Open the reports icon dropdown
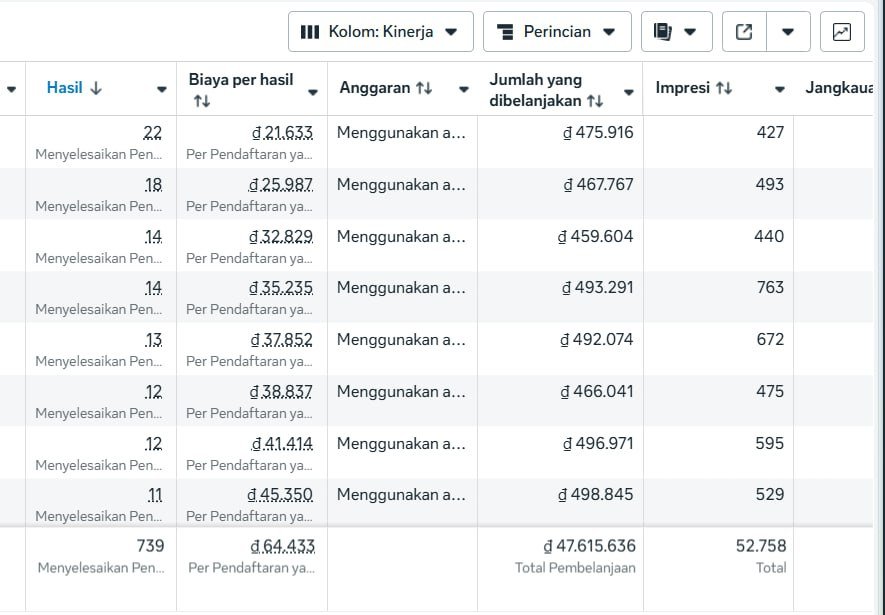Viewport: 885px width, 615px height. (x=676, y=32)
